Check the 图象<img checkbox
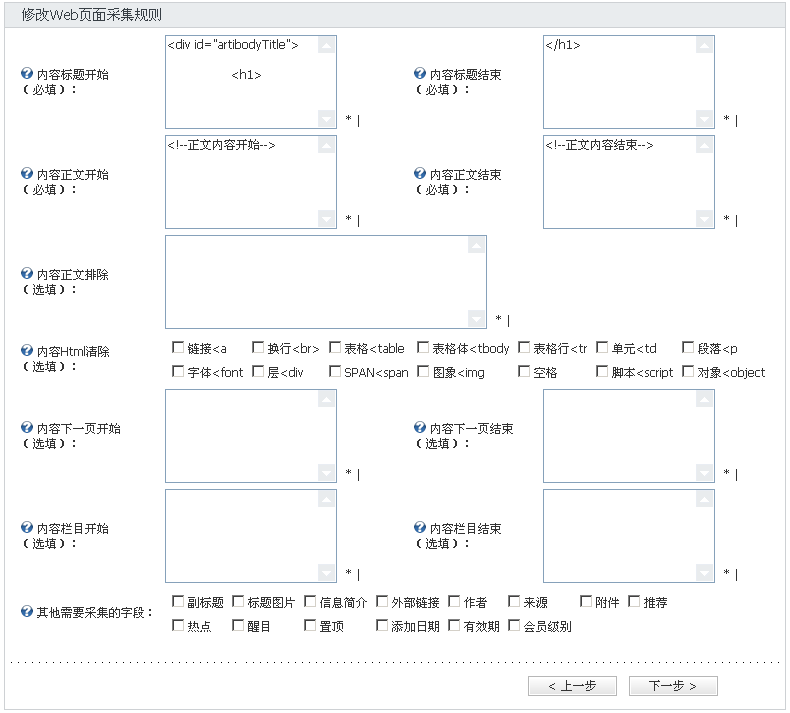The image size is (790, 713). click(x=423, y=371)
